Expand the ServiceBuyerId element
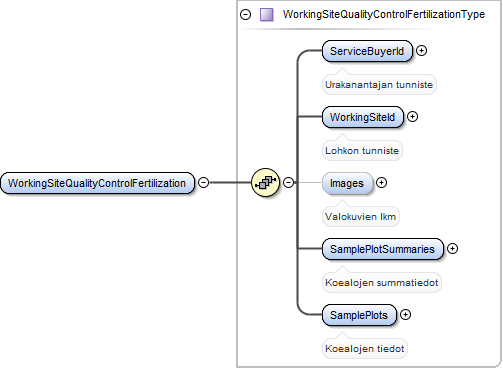Image resolution: width=503 pixels, height=369 pixels. click(422, 50)
